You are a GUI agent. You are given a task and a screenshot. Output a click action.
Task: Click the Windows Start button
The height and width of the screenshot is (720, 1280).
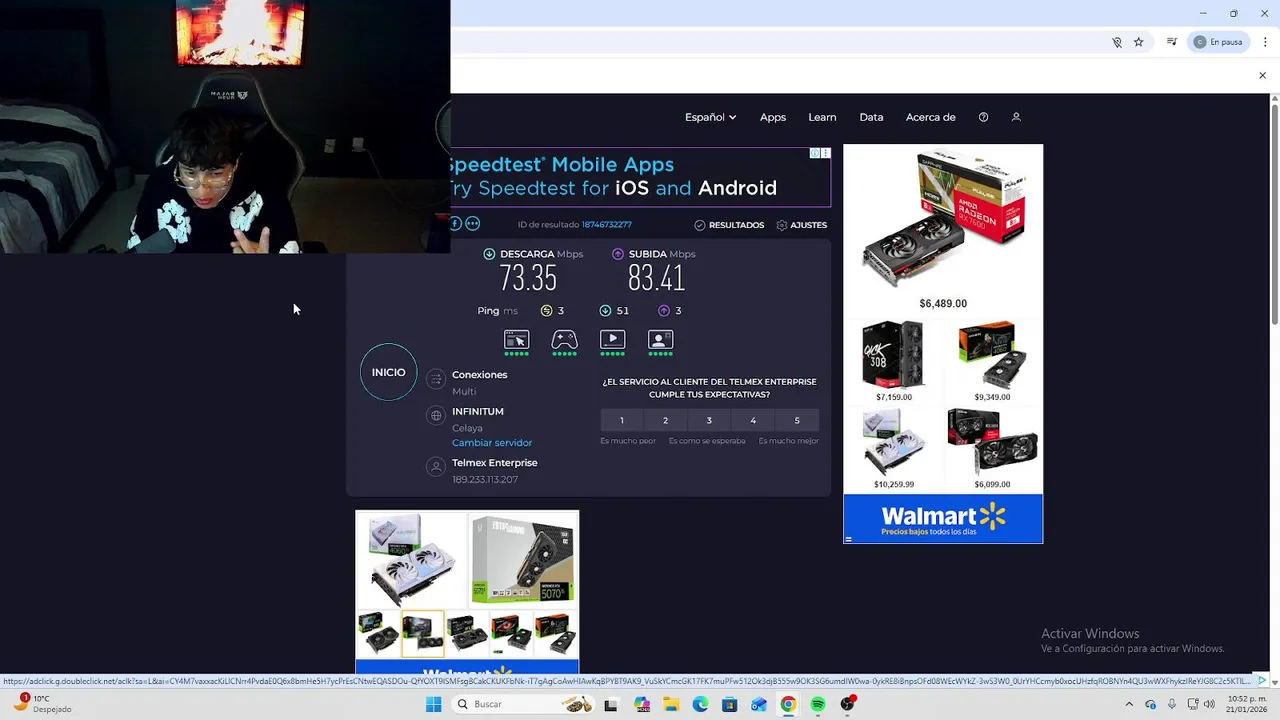[433, 704]
